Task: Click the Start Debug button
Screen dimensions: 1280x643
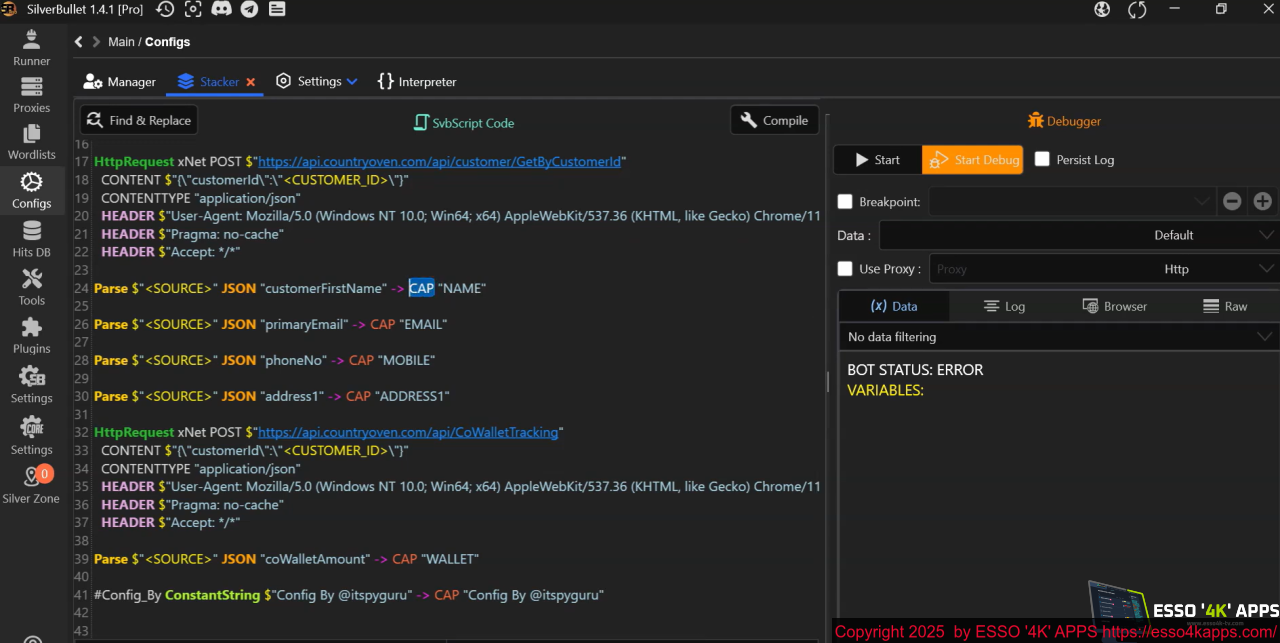Action: pos(973,160)
